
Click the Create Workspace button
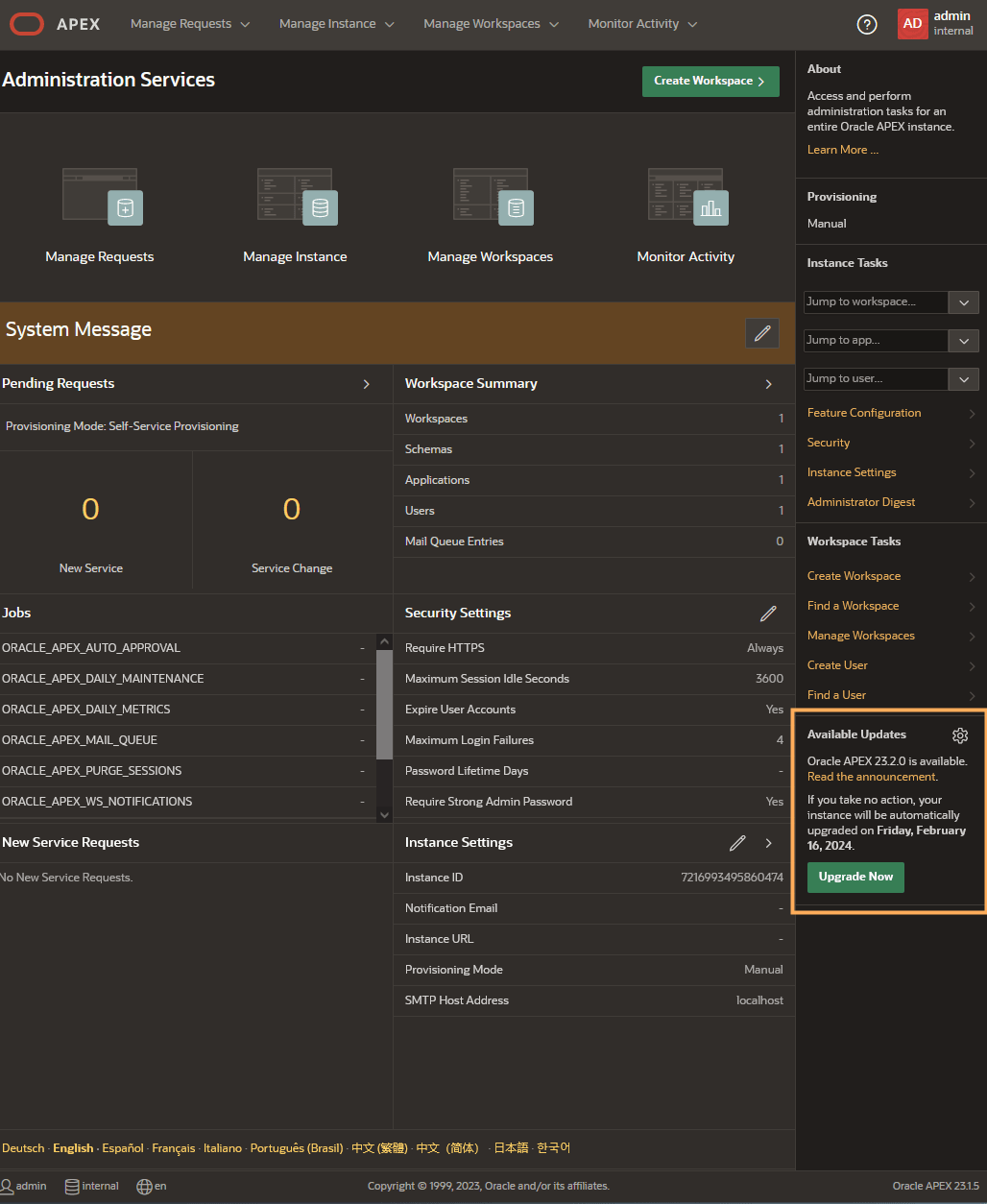710,82
